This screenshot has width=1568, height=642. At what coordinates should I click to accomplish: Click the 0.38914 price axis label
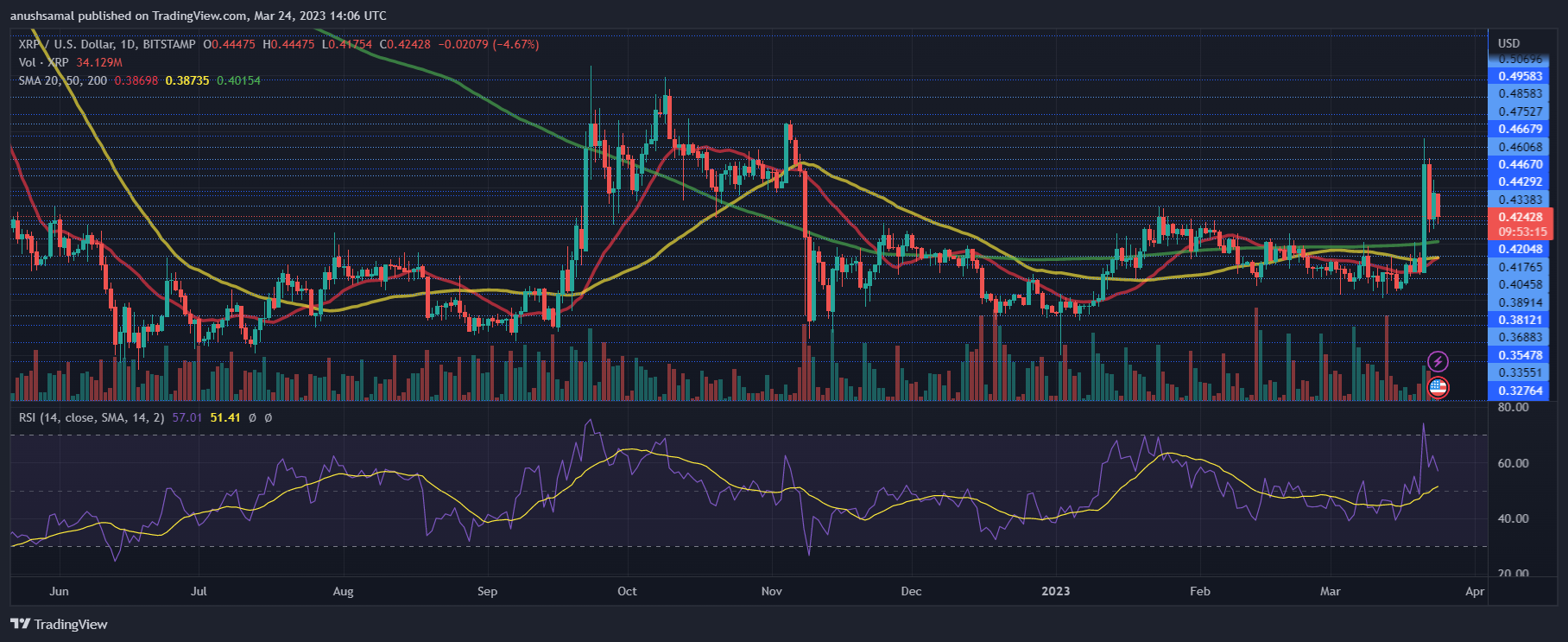coord(1521,302)
